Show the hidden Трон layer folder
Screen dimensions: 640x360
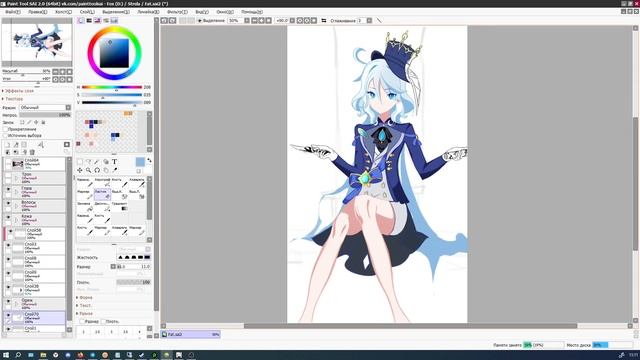click(8, 175)
